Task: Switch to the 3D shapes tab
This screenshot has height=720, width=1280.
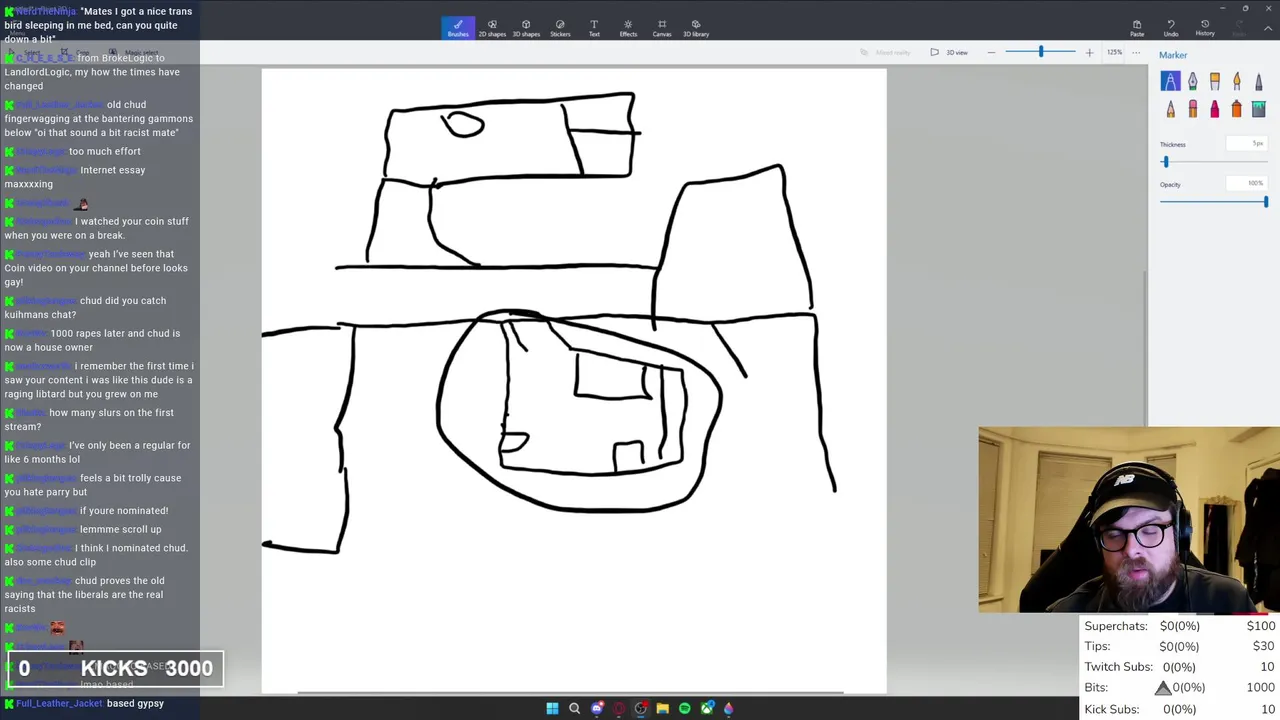Action: [526, 28]
